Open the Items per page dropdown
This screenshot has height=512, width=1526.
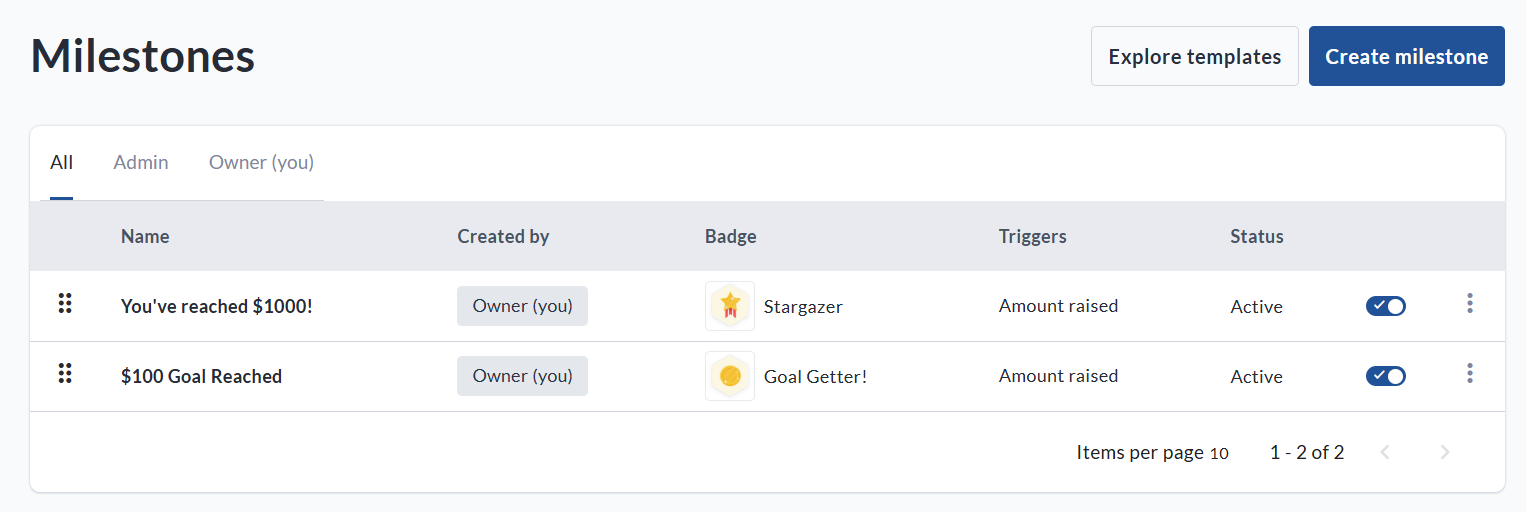[1218, 453]
